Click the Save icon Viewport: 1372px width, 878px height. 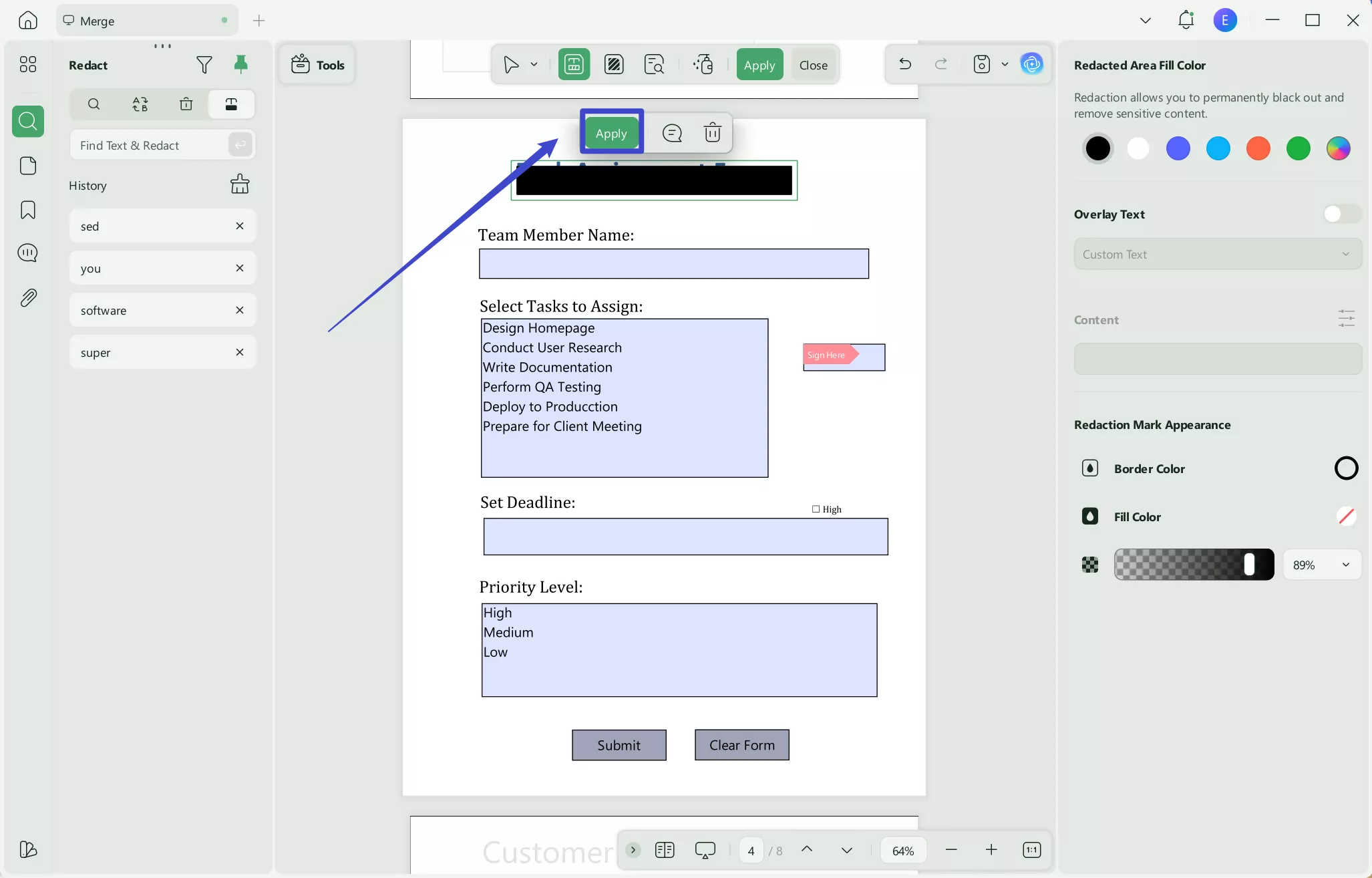[x=982, y=64]
